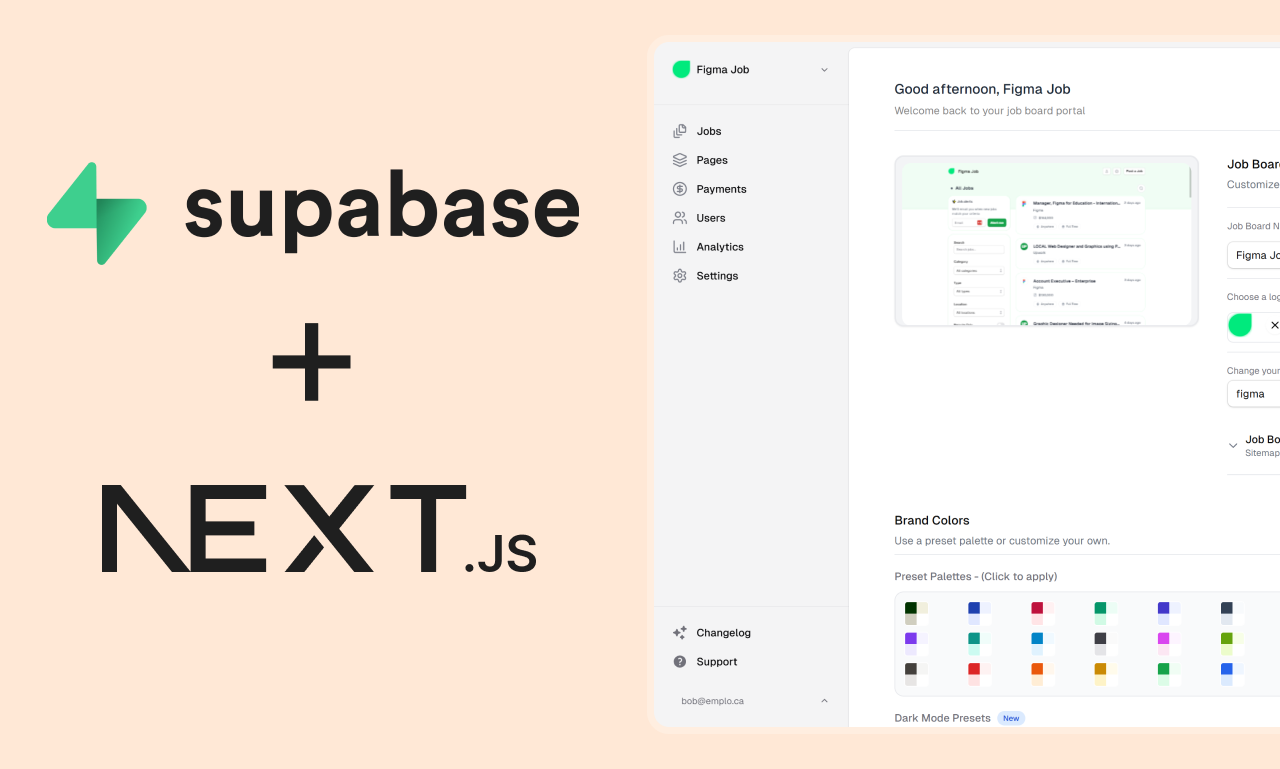Expand the Job Board sitemap section chevron
Viewport: 1280px width, 769px height.
point(1233,446)
